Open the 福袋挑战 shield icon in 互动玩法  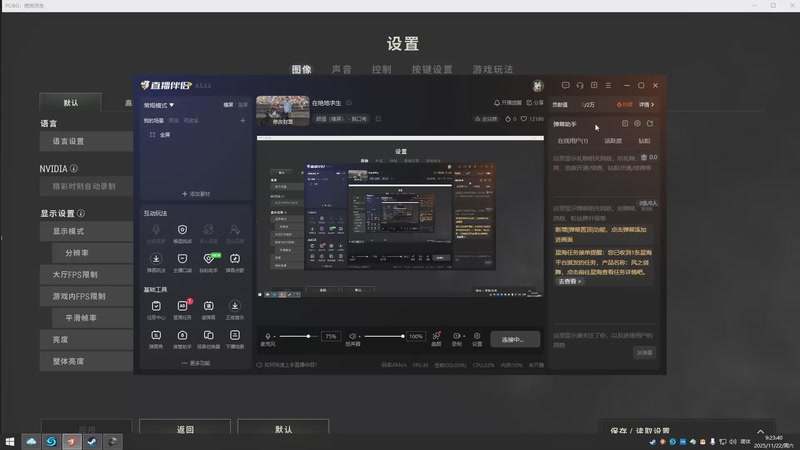tap(182, 230)
